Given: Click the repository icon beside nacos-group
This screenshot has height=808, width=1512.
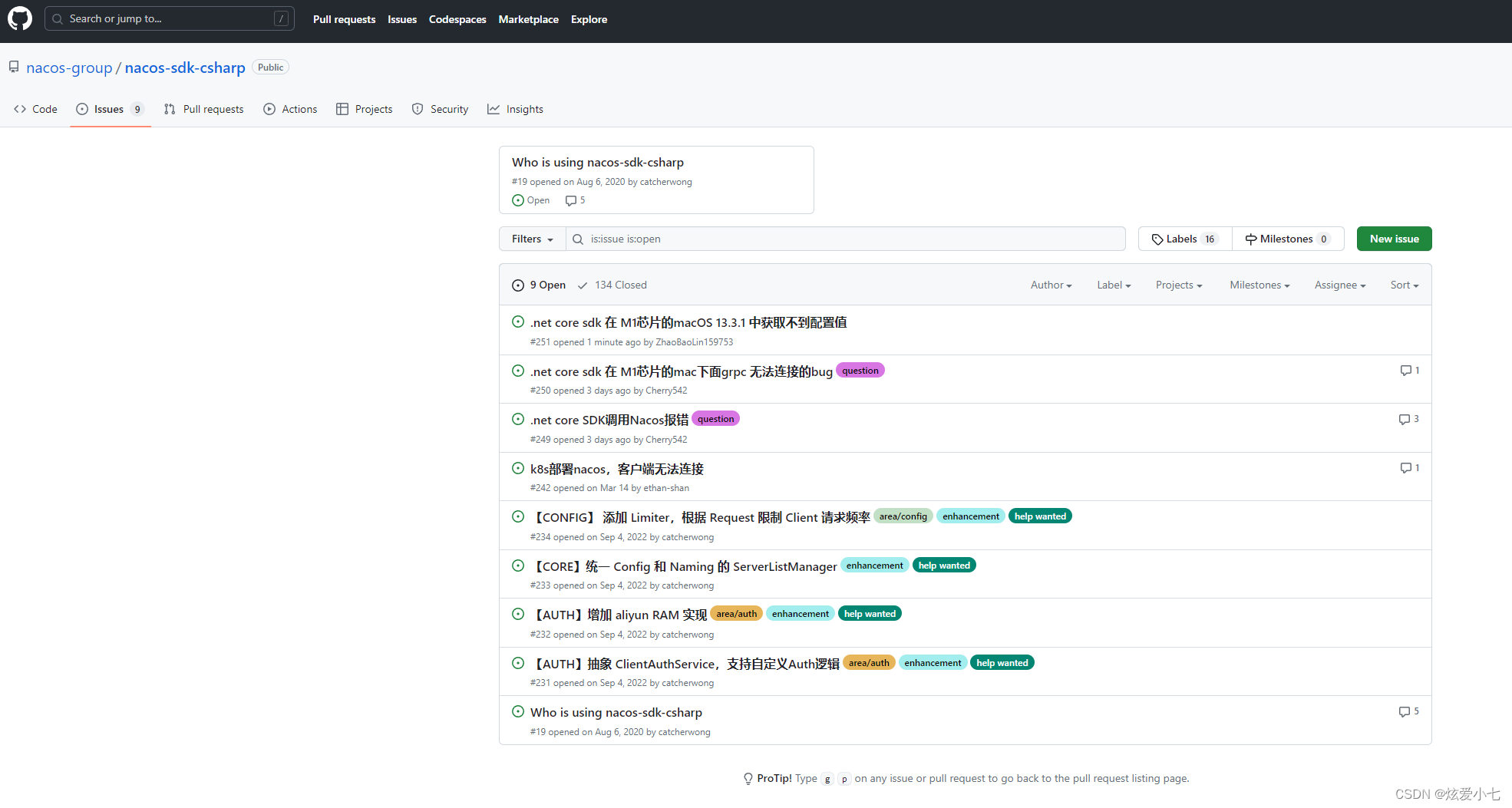Looking at the screenshot, I should pyautogui.click(x=14, y=68).
